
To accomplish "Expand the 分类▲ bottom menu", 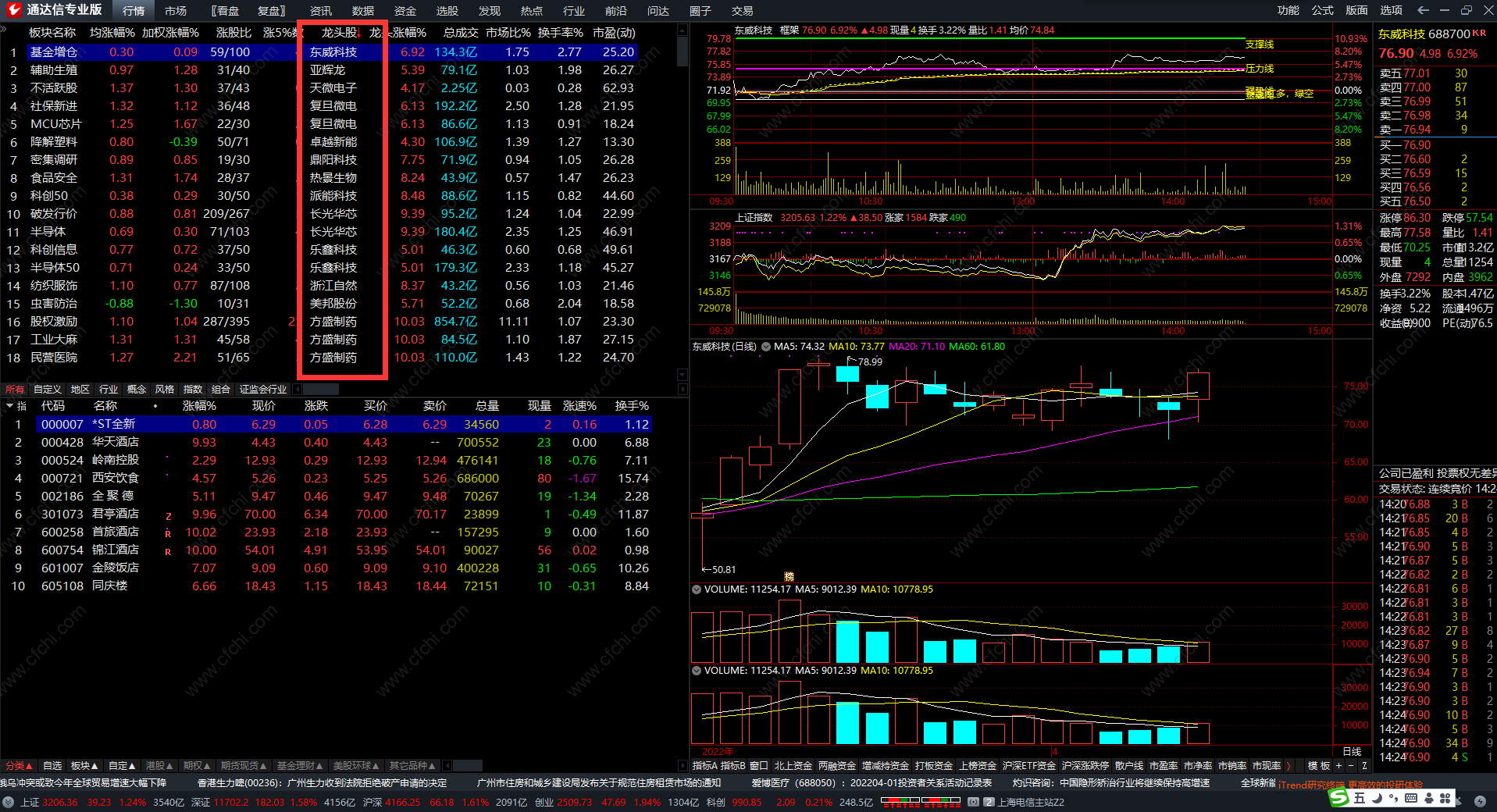I will [19, 766].
